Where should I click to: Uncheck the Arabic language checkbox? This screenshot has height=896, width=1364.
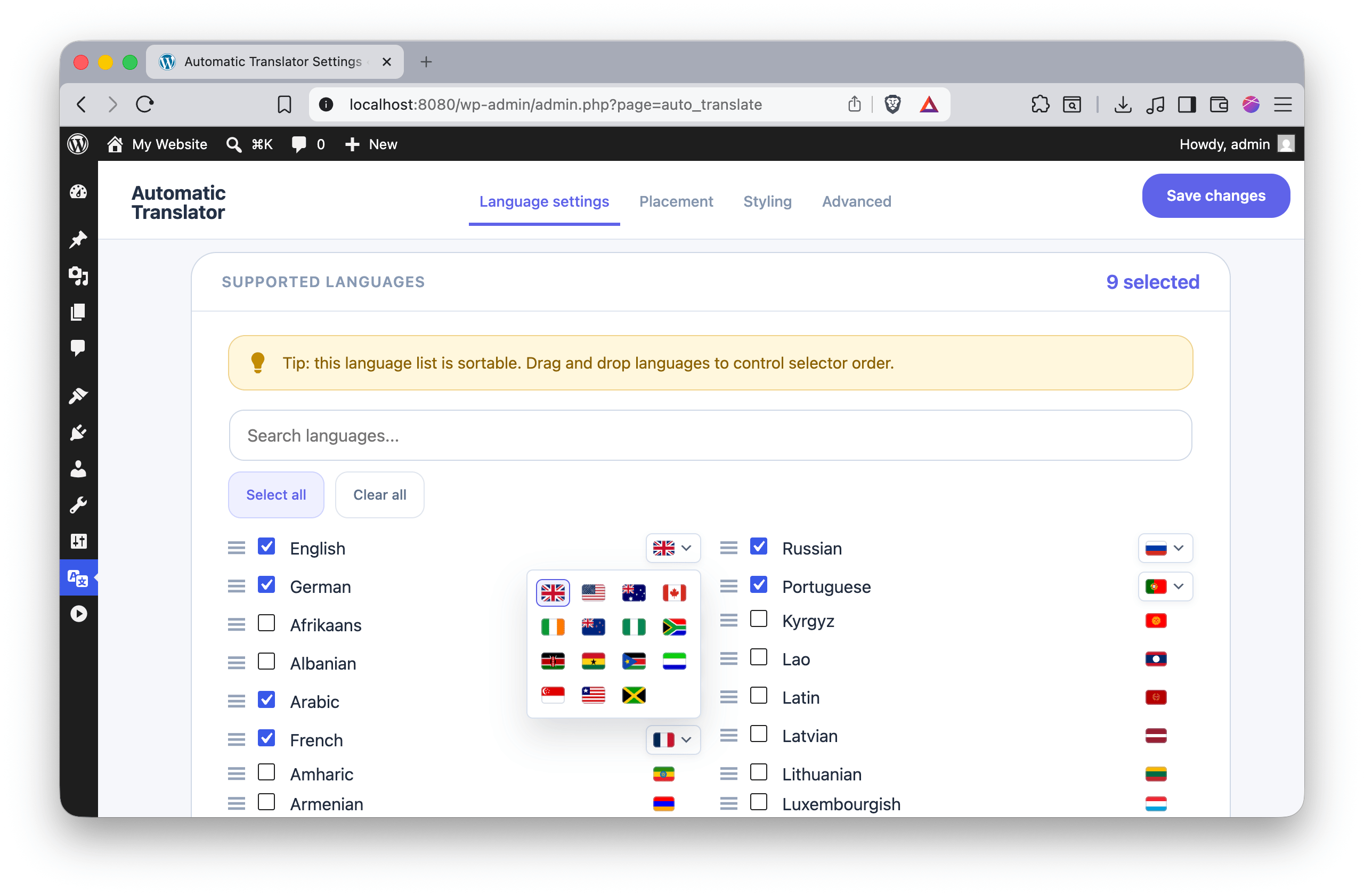(266, 700)
